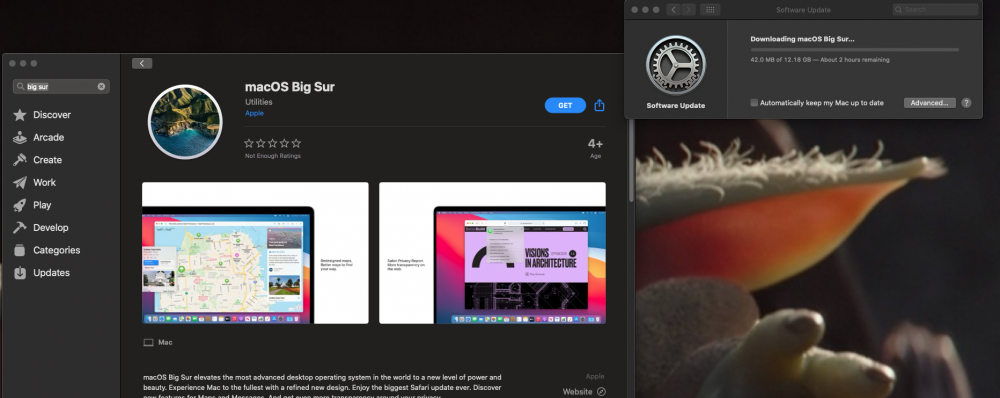Open the Maps screenshot thumbnail
The image size is (1000, 398).
click(x=255, y=253)
